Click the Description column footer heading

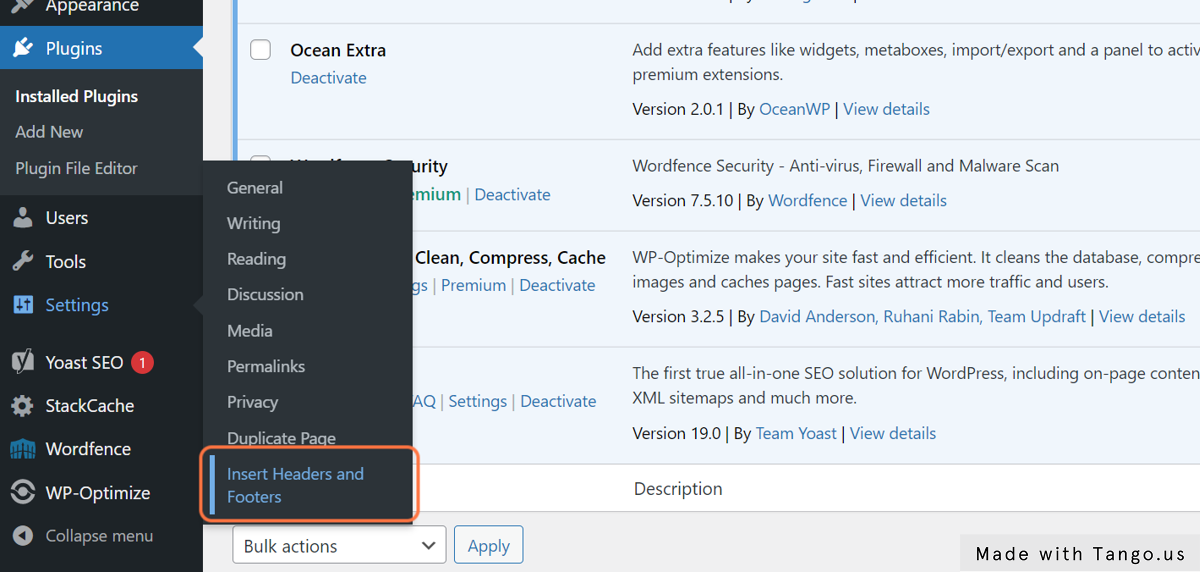(678, 489)
